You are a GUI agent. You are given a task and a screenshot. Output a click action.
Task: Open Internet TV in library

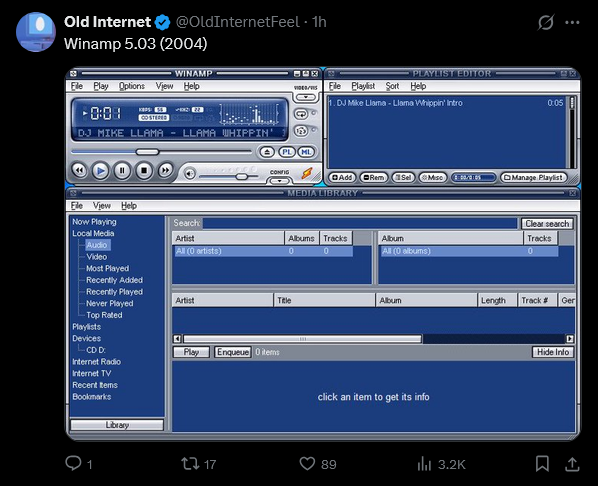pyautogui.click(x=92, y=373)
